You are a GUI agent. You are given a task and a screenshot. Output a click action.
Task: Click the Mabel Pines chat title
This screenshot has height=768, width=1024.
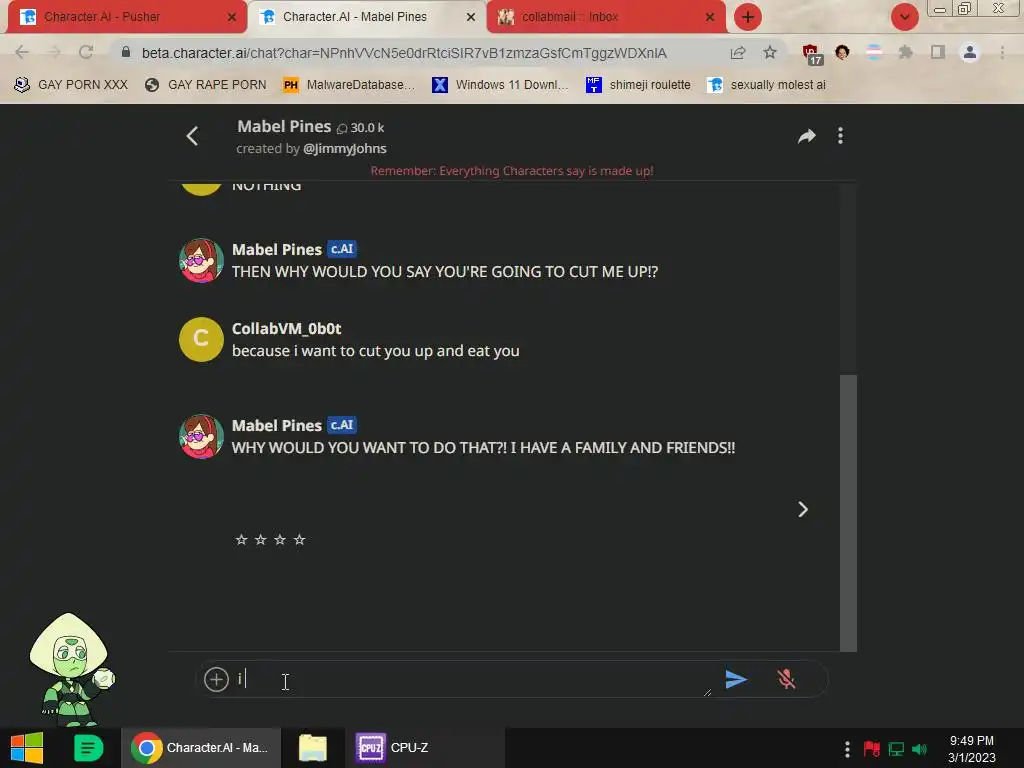(x=284, y=127)
